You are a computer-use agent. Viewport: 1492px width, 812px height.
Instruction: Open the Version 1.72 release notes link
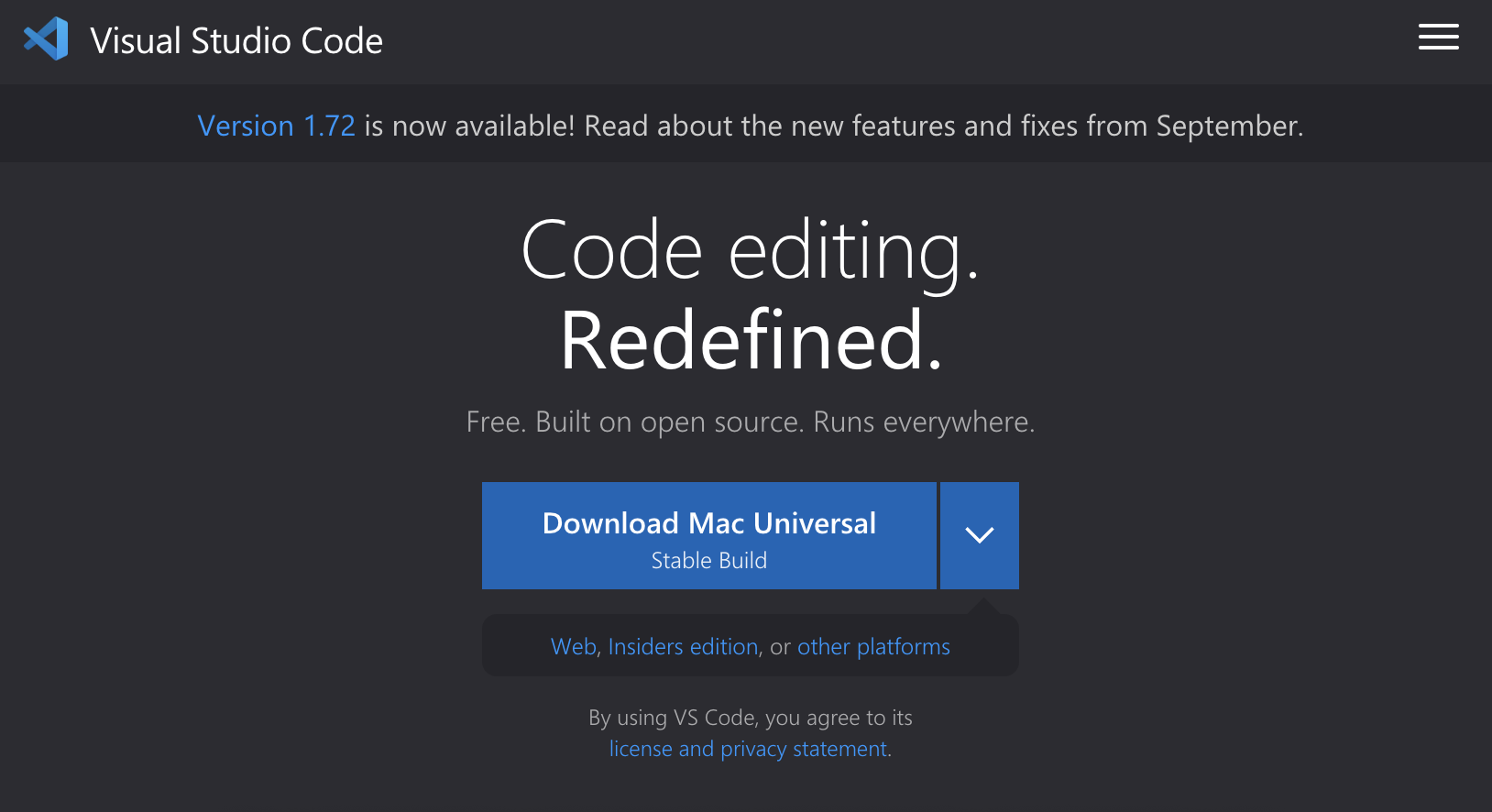[x=276, y=126]
